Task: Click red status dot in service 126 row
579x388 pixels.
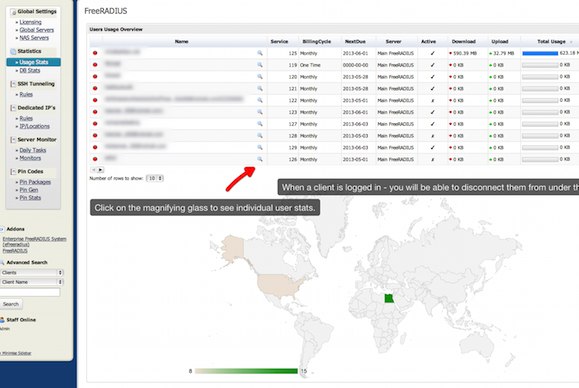Action: pyautogui.click(x=95, y=159)
